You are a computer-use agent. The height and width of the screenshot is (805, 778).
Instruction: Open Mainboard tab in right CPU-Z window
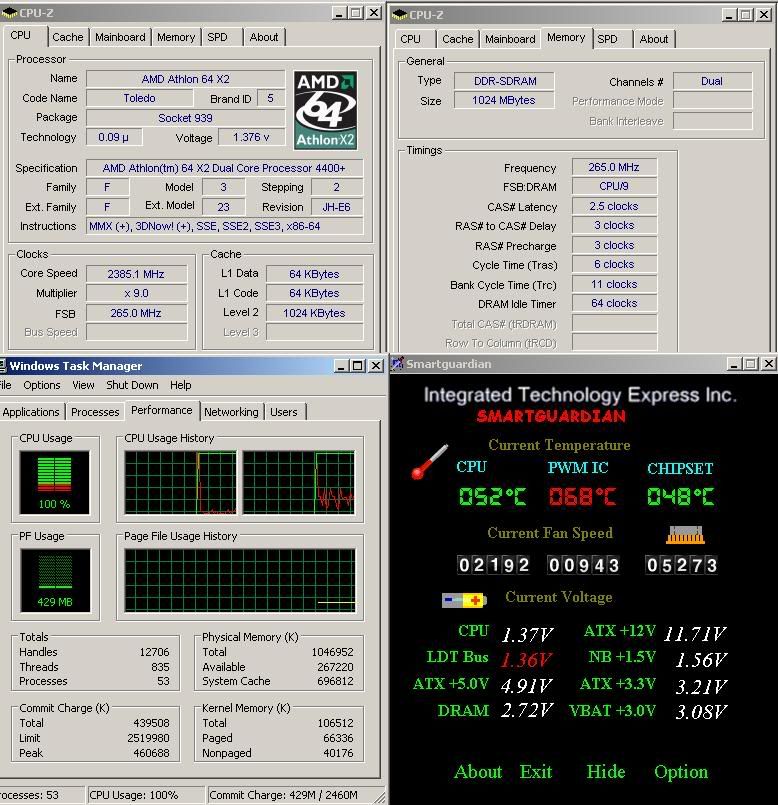510,40
